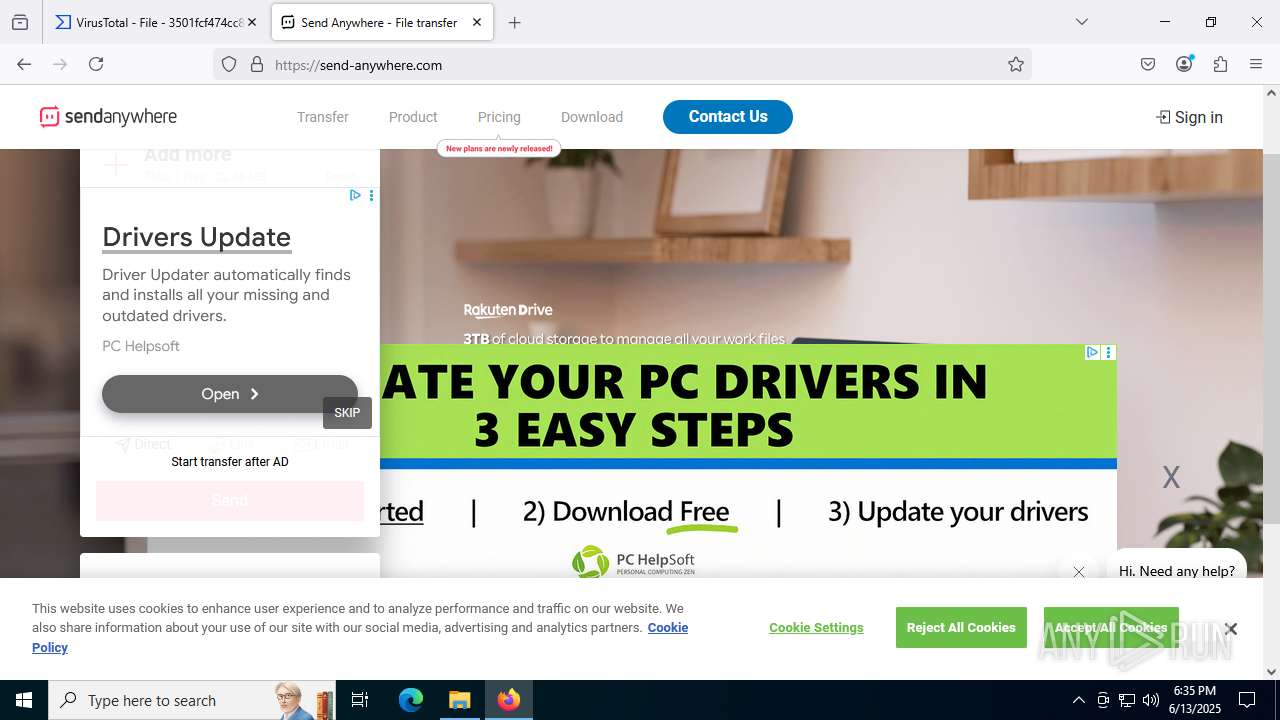Image resolution: width=1280 pixels, height=720 pixels.
Task: Click the taskbar search box
Action: pos(192,700)
